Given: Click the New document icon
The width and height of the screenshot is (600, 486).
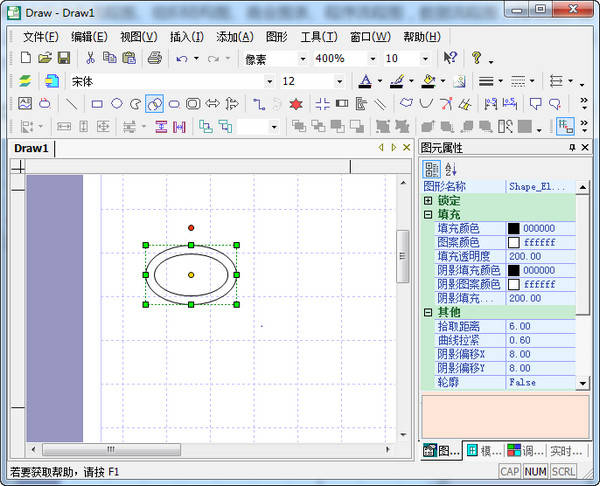Looking at the screenshot, I should (x=26, y=59).
